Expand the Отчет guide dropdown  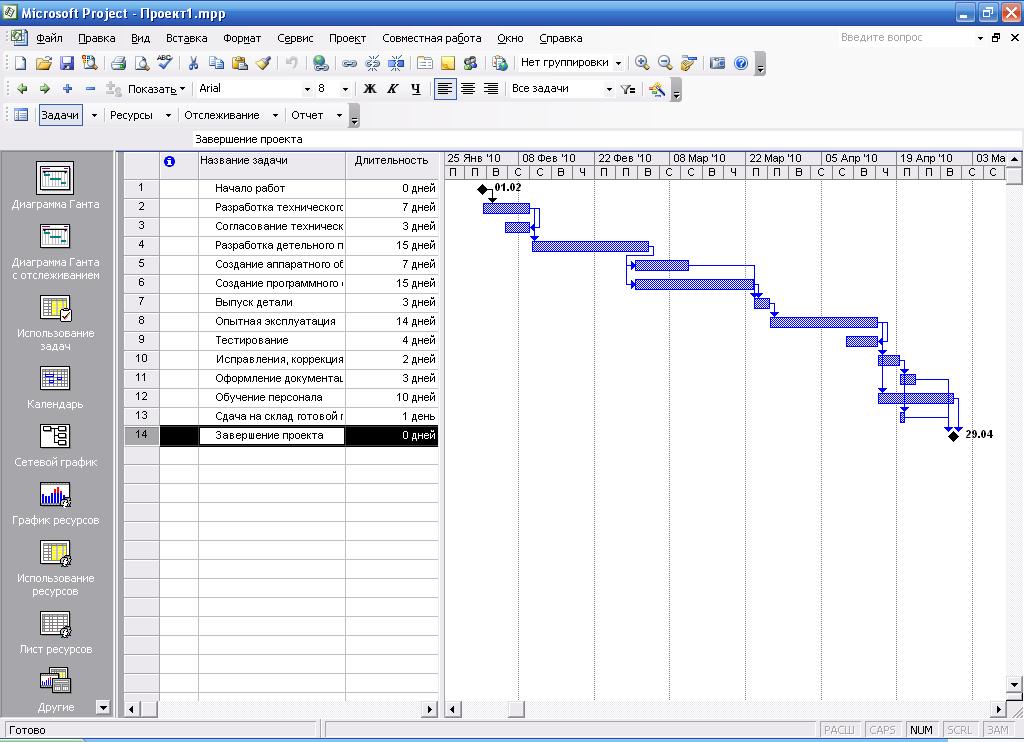[x=339, y=115]
